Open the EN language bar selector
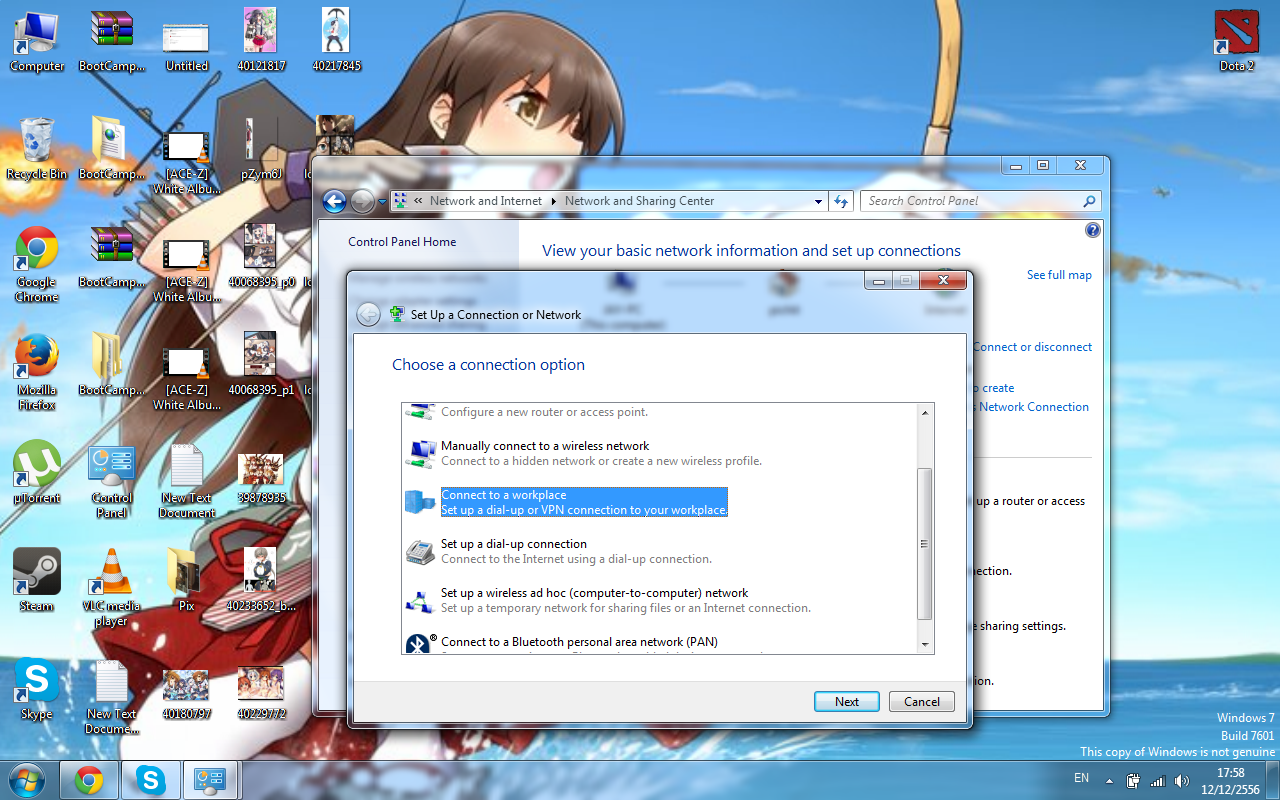 (x=1081, y=778)
